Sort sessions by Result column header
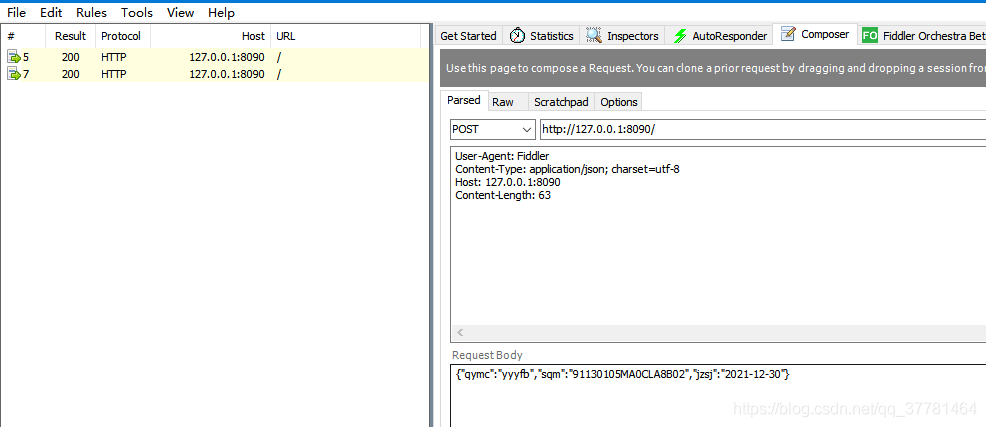Image resolution: width=986 pixels, height=427 pixels. [70, 36]
